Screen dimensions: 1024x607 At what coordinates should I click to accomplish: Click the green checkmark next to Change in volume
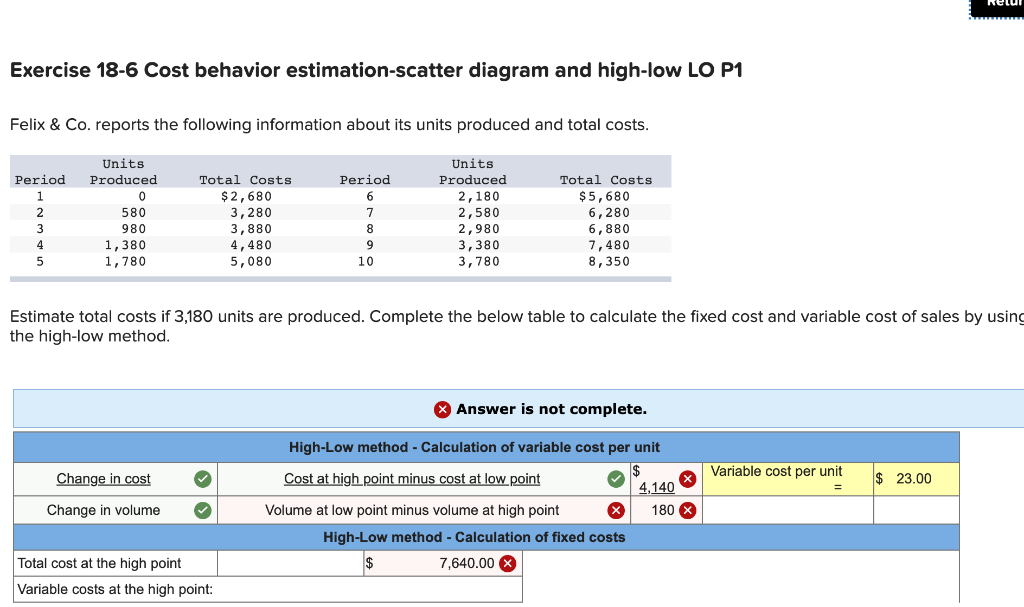203,510
